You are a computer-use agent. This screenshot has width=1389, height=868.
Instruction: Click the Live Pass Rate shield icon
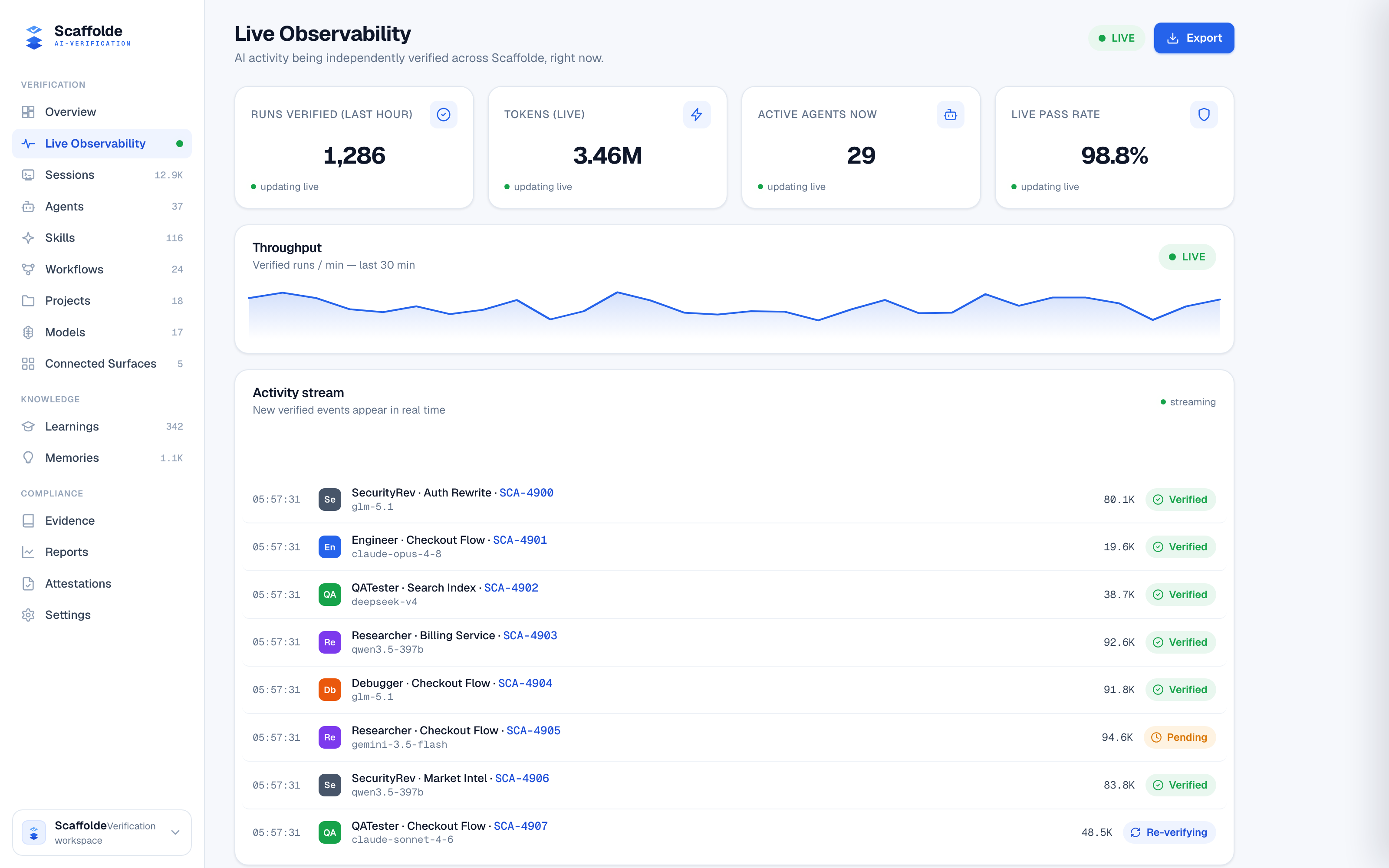click(1204, 115)
